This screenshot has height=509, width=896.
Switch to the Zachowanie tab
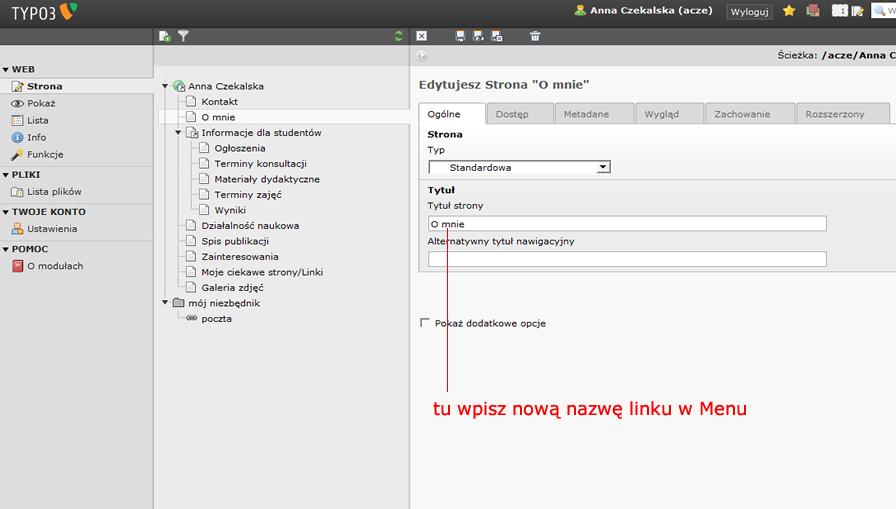[750, 114]
